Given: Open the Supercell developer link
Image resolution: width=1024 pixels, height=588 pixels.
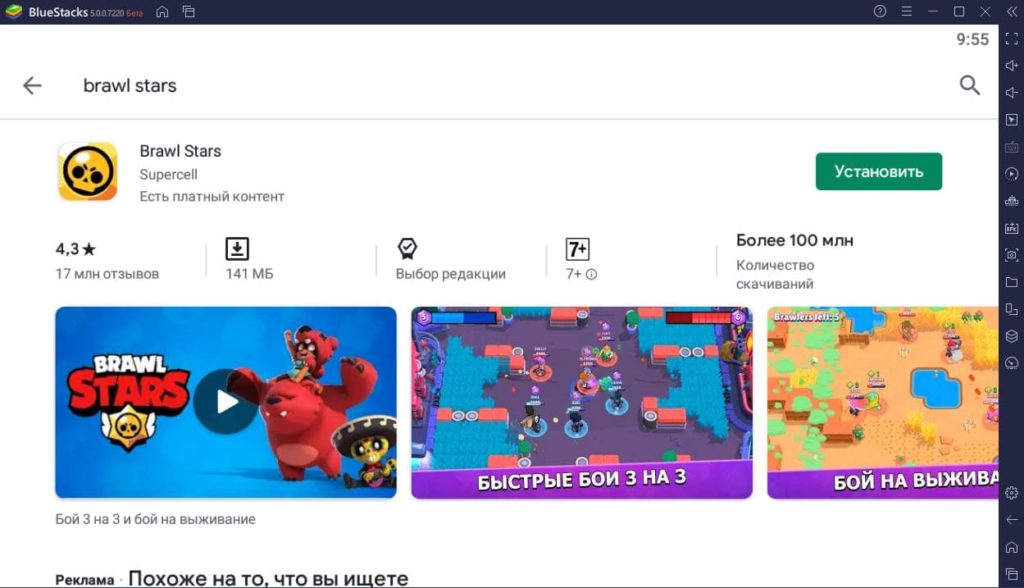Looking at the screenshot, I should pos(168,174).
